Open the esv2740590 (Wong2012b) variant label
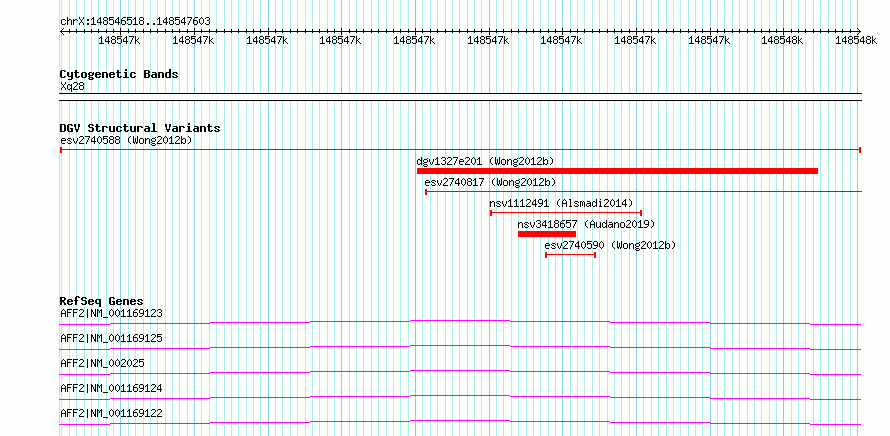 pos(610,245)
